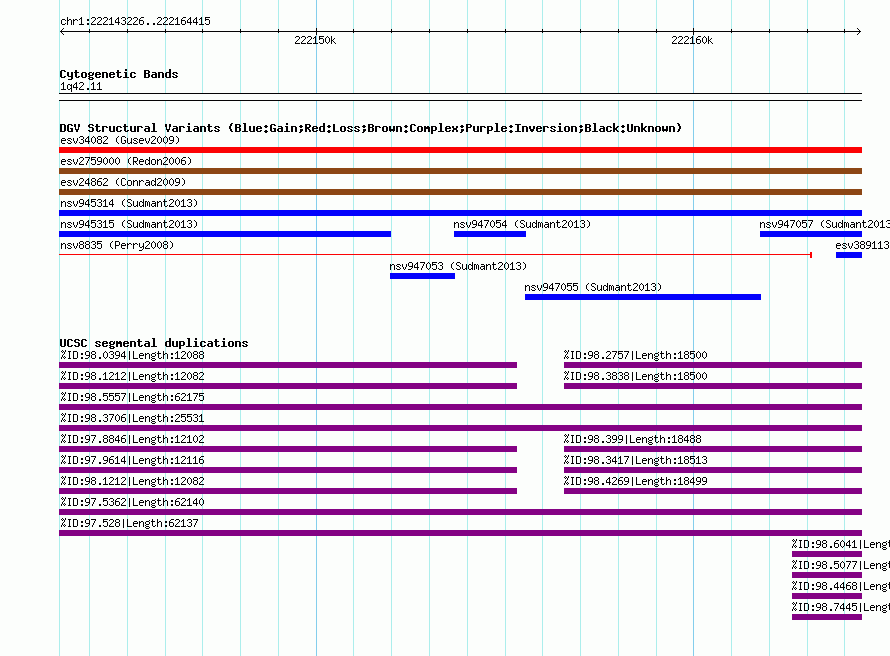Select the blue nsv945314 gain bar
The height and width of the screenshot is (656, 890).
tap(460, 213)
